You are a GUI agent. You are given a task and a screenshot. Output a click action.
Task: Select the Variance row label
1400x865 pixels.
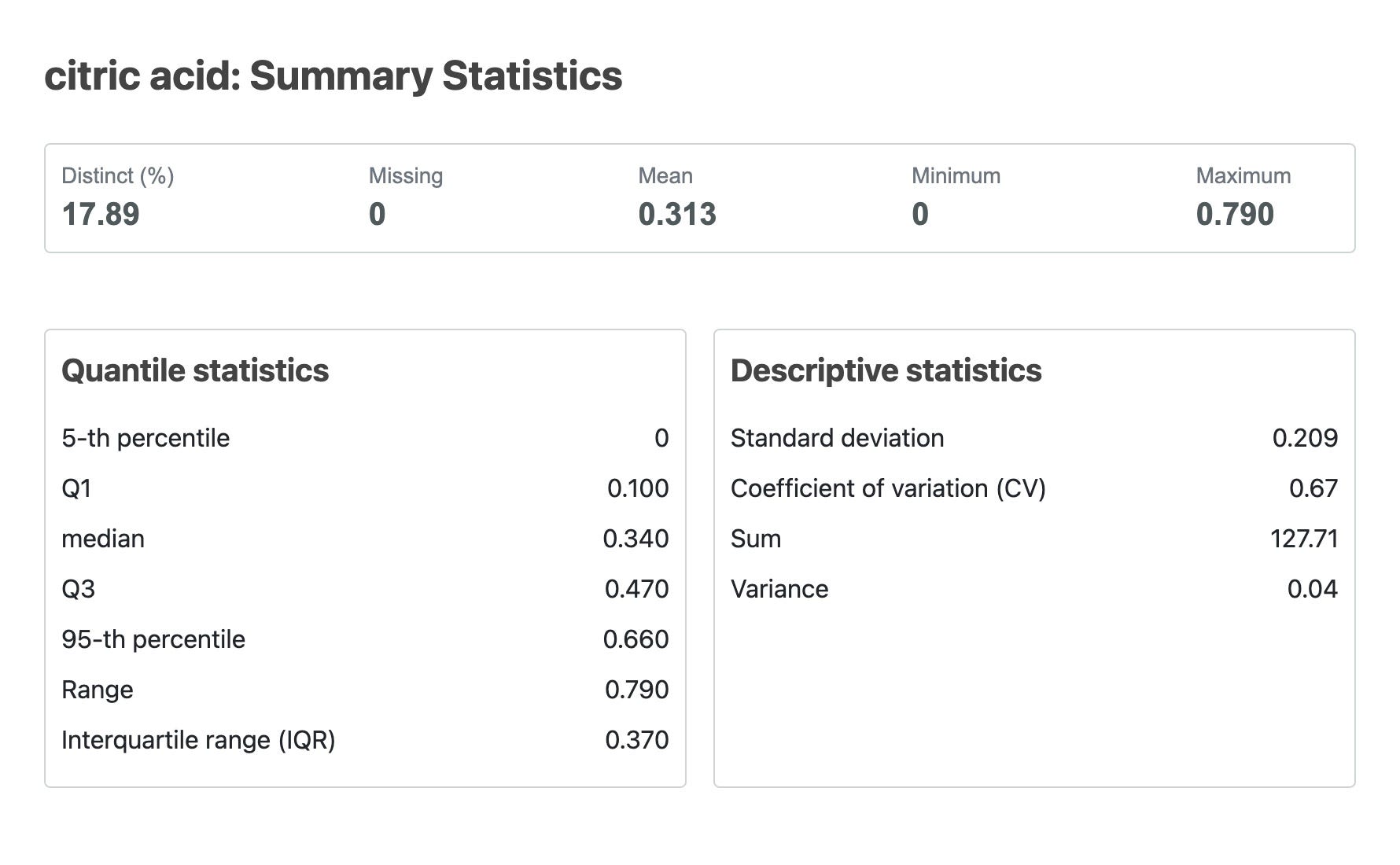coord(779,589)
